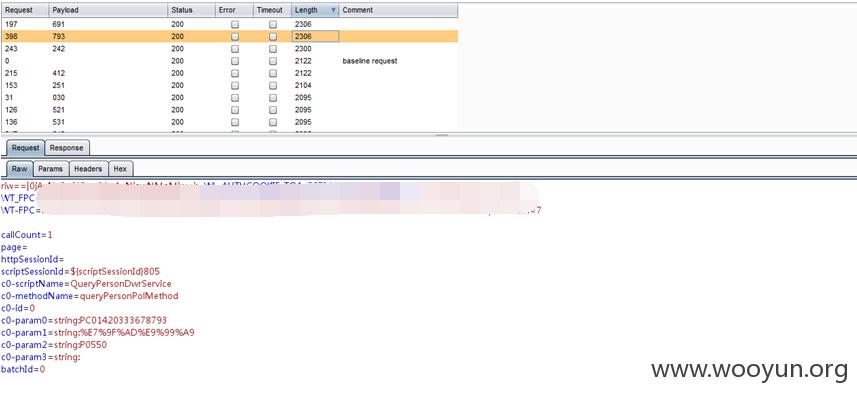Screen dimensions: 857x398
Task: Open the Hex view tab
Action: coord(120,169)
